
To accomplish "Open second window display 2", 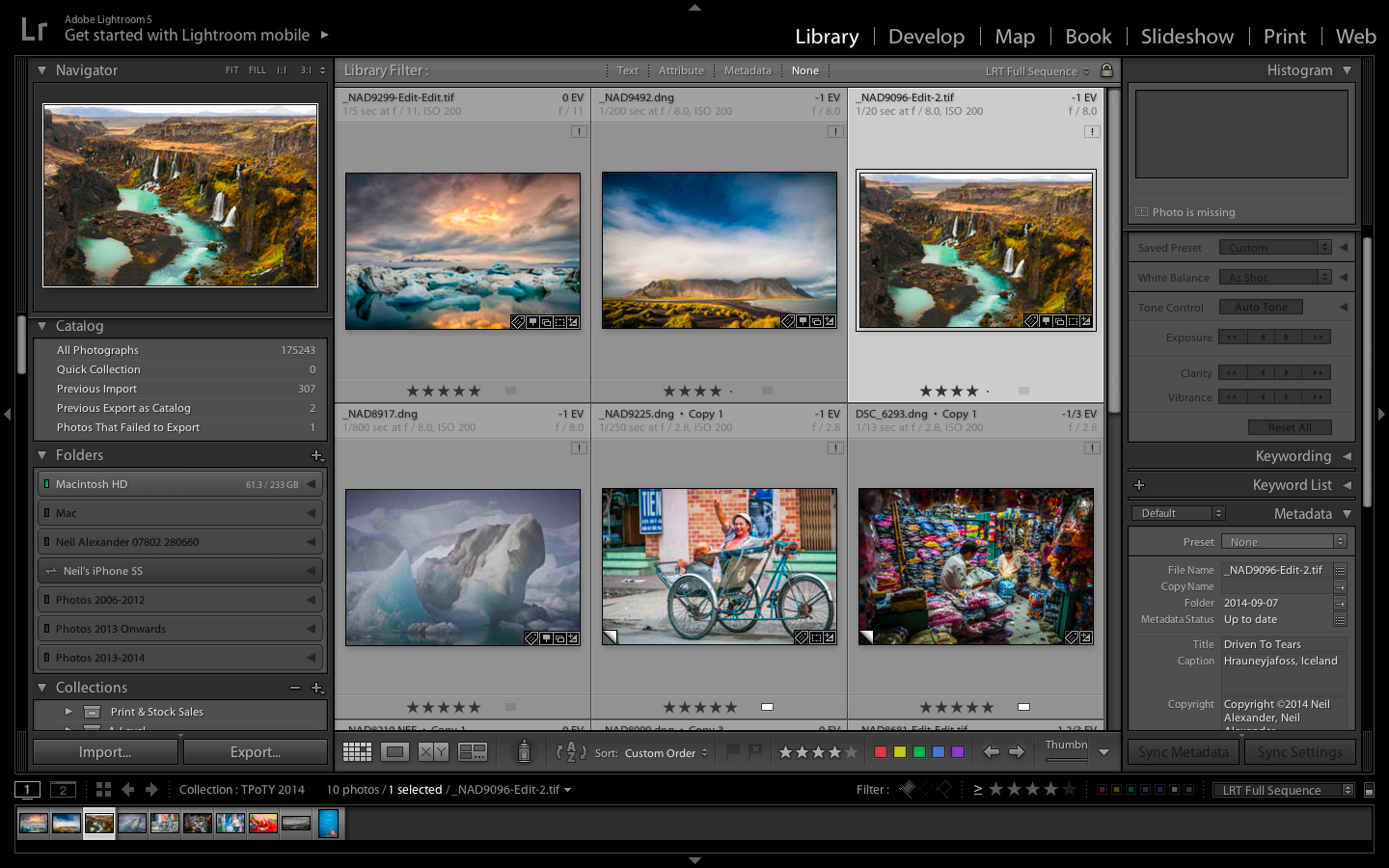I will pyautogui.click(x=63, y=789).
